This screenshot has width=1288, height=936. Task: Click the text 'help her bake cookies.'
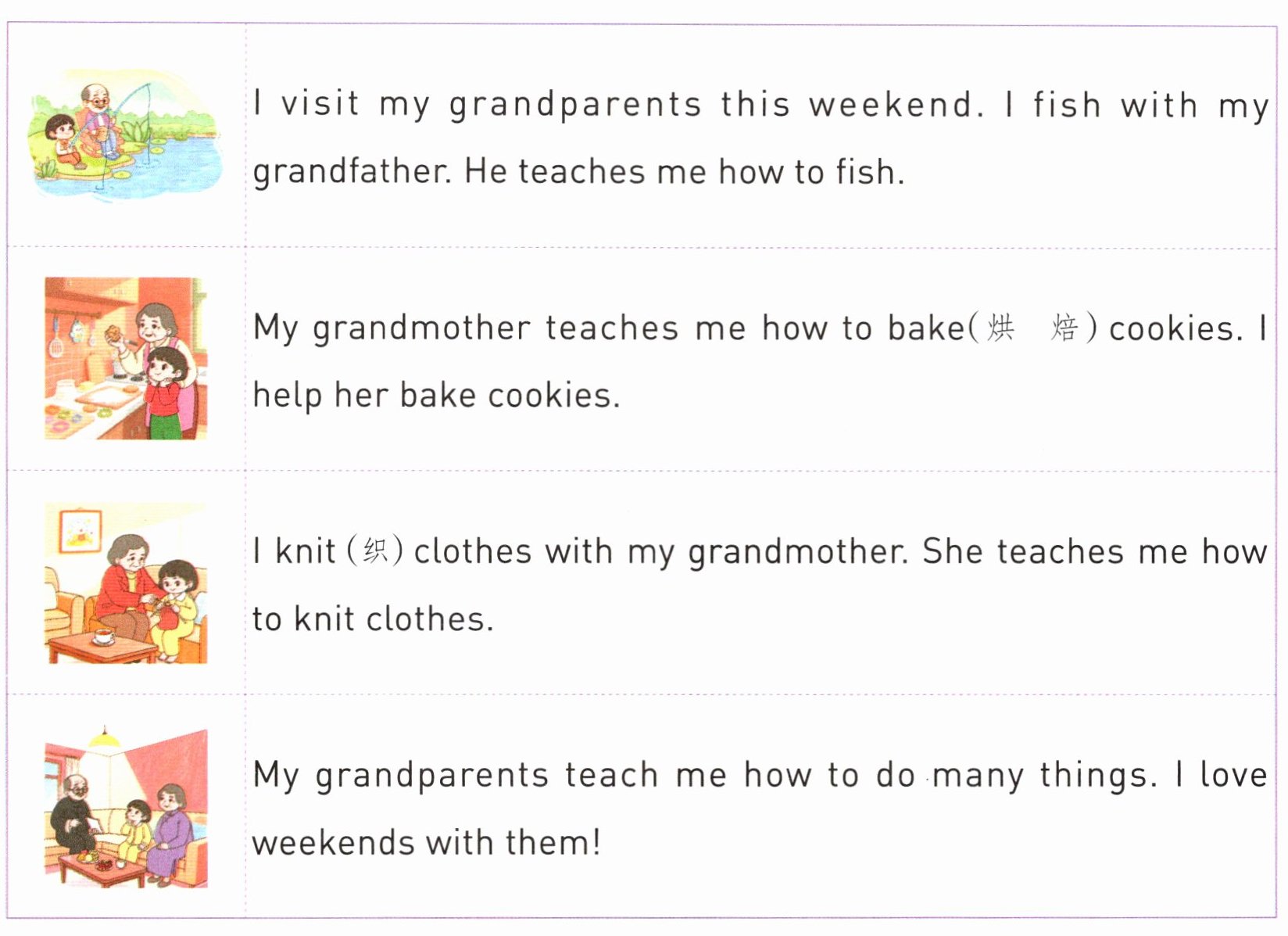(x=436, y=396)
